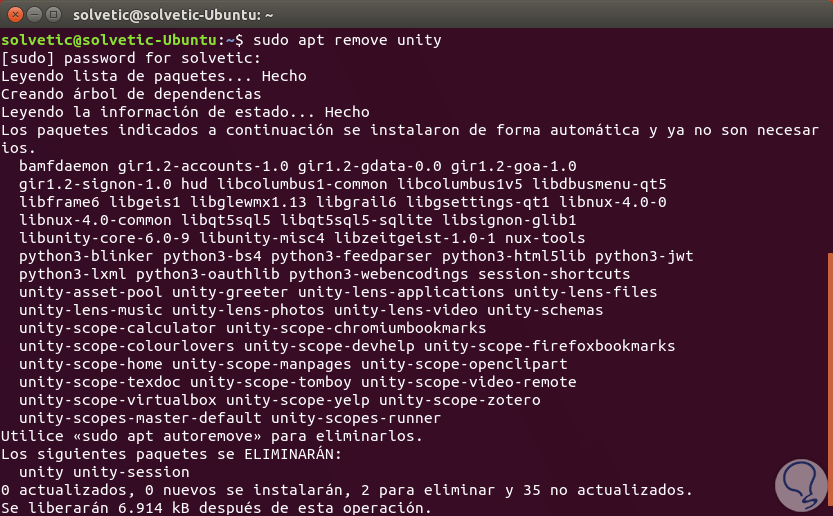Click the typed command 'sudo apt remove unity'

point(347,40)
